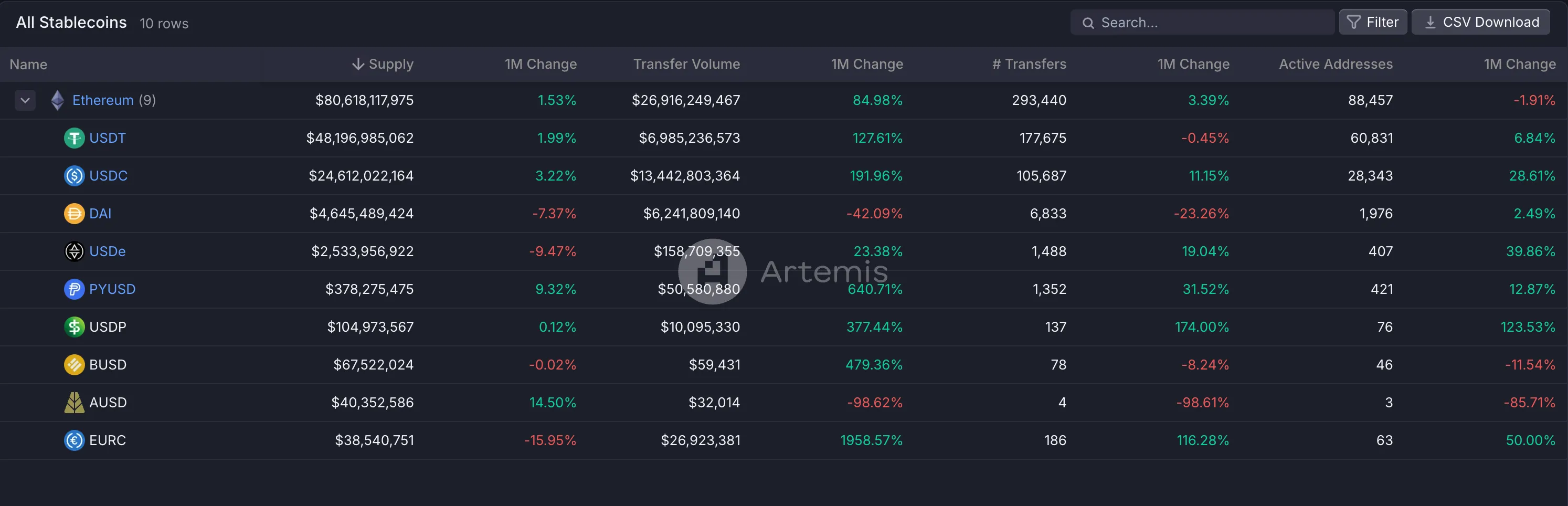1568x506 pixels.
Task: Click the USDP coin icon
Action: (75, 327)
